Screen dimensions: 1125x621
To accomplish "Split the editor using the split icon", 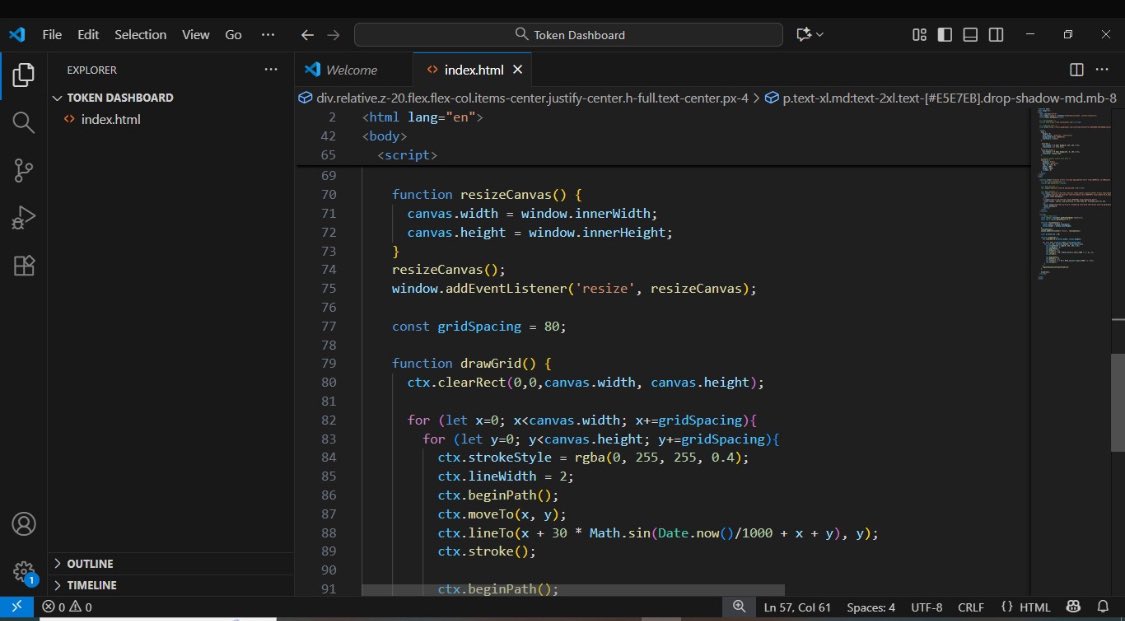I will point(1075,69).
